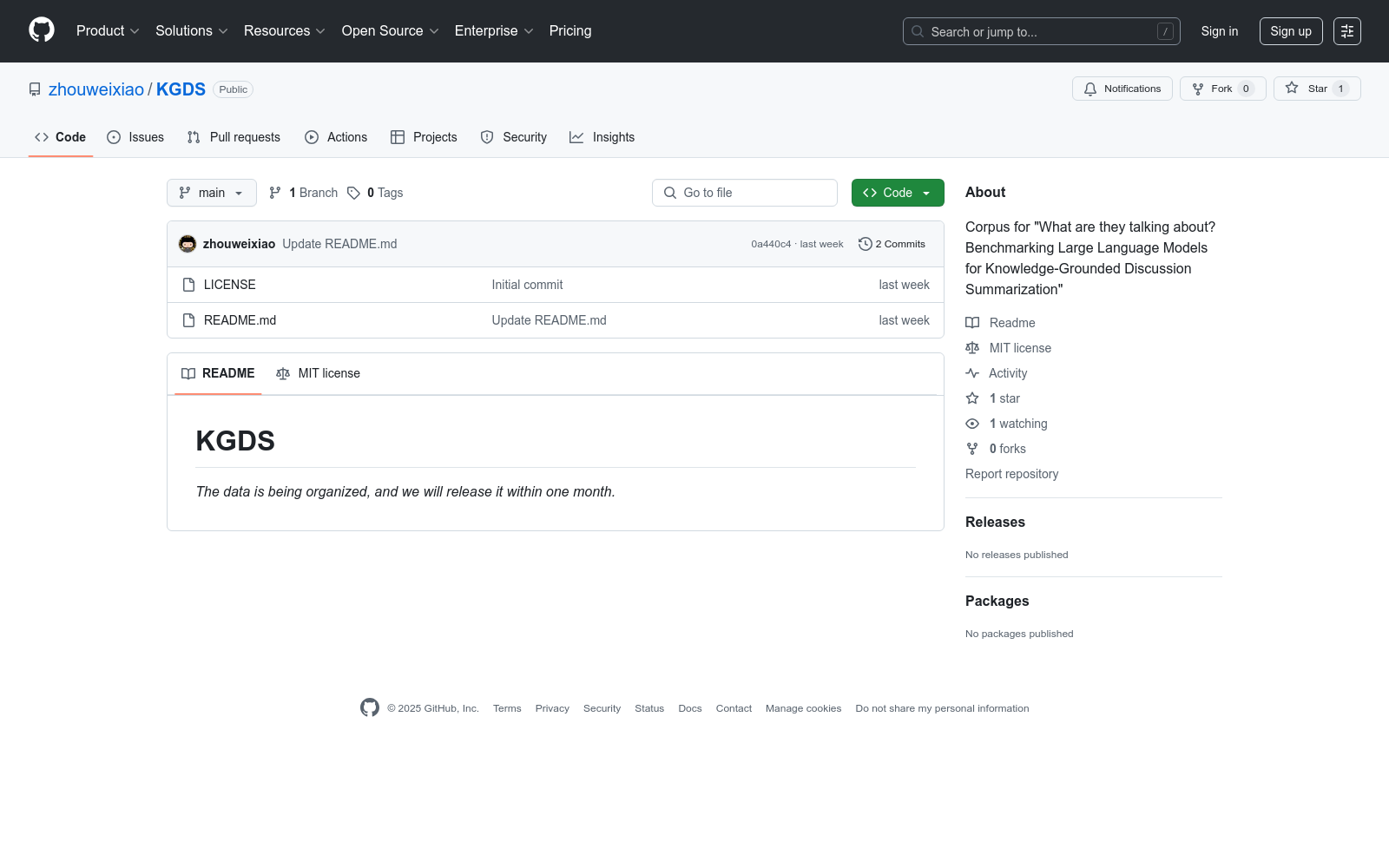View the 2 Commits history
This screenshot has height=868, width=1389.
pos(892,244)
